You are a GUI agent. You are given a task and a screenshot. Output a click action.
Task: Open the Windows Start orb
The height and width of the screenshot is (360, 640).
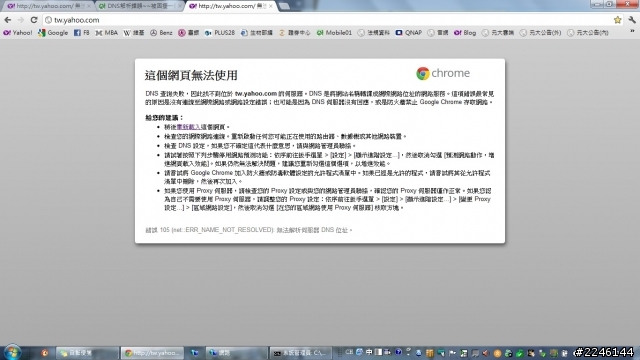pos(12,352)
